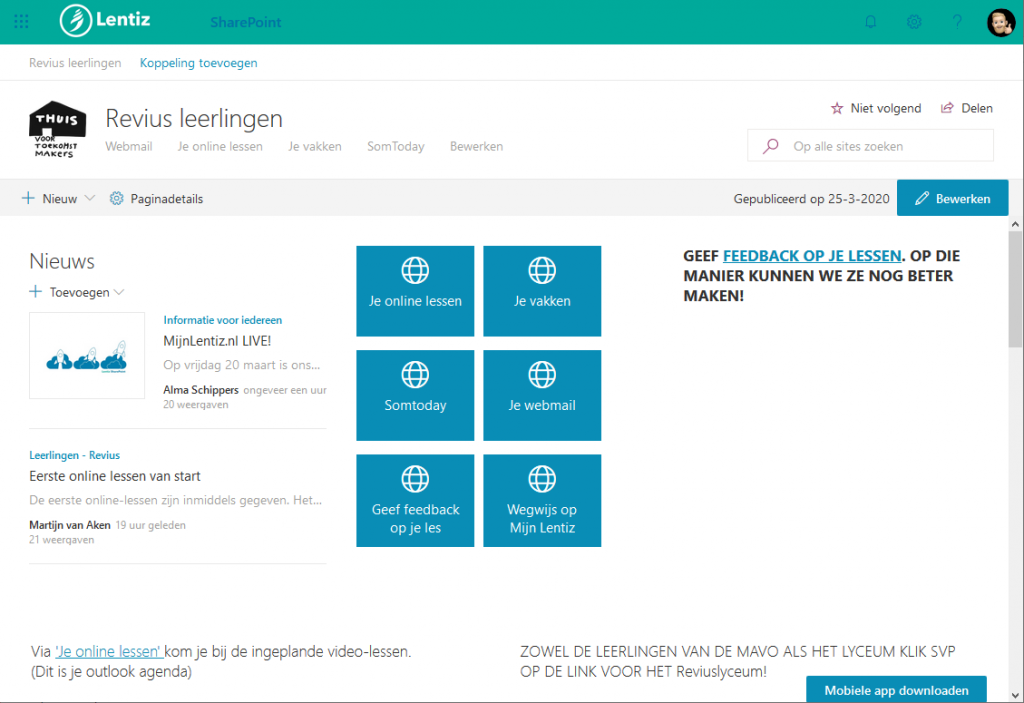
Task: Click the Paginadetails gear icon
Action: click(x=116, y=198)
